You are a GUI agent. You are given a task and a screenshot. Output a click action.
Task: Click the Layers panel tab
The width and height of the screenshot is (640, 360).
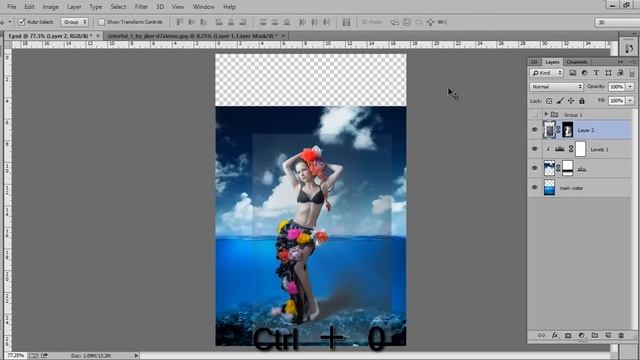(x=552, y=62)
